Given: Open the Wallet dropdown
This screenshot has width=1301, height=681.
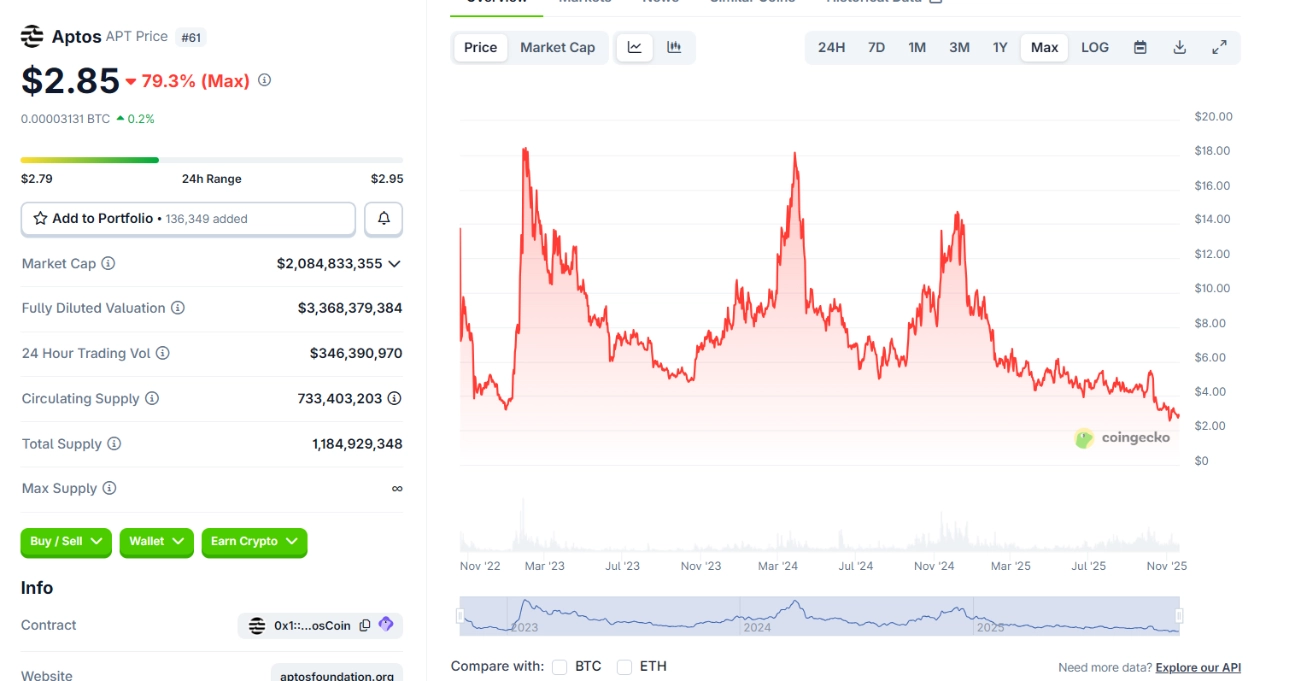Looking at the screenshot, I should [156, 542].
